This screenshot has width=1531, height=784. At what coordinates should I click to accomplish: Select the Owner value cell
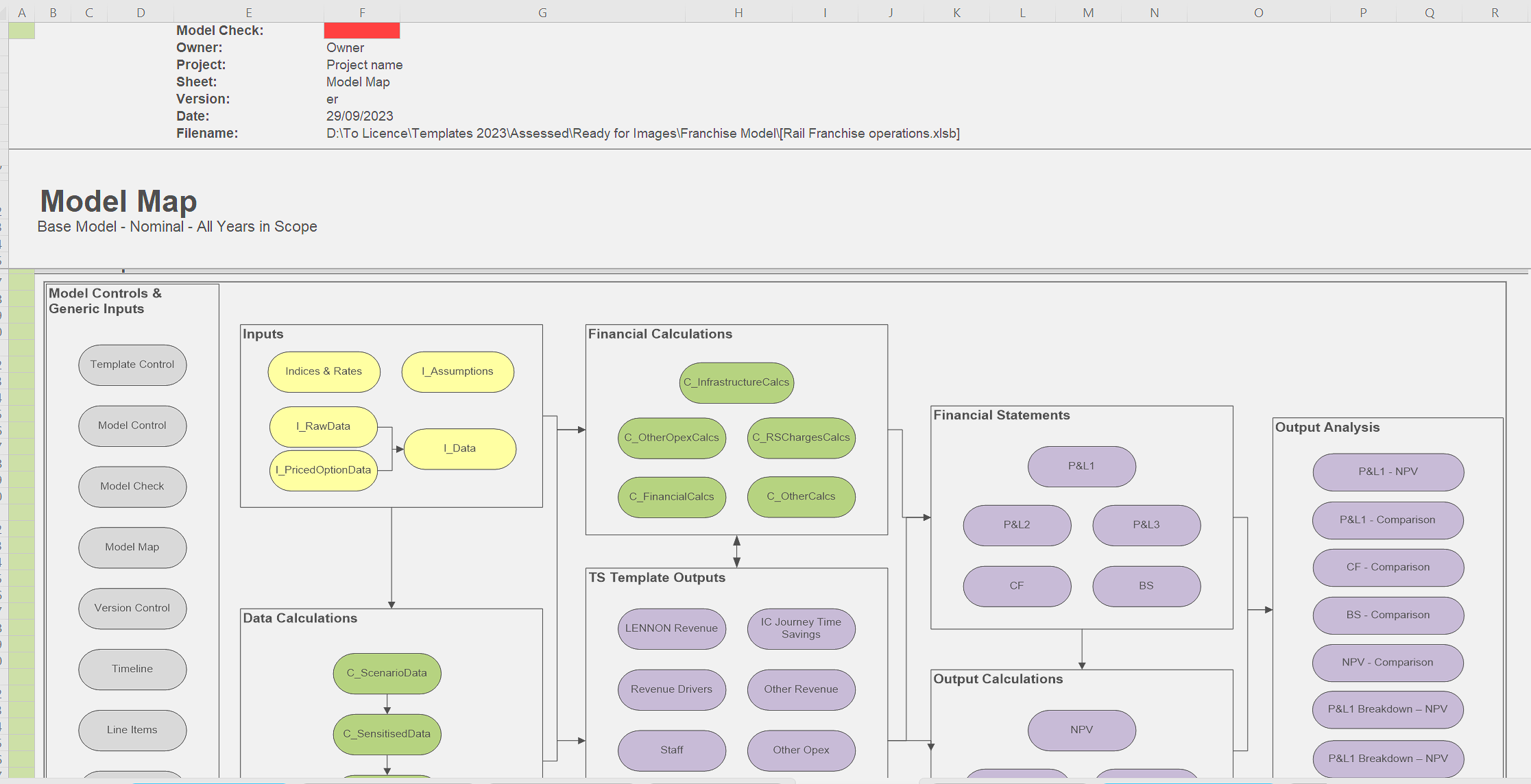click(346, 48)
